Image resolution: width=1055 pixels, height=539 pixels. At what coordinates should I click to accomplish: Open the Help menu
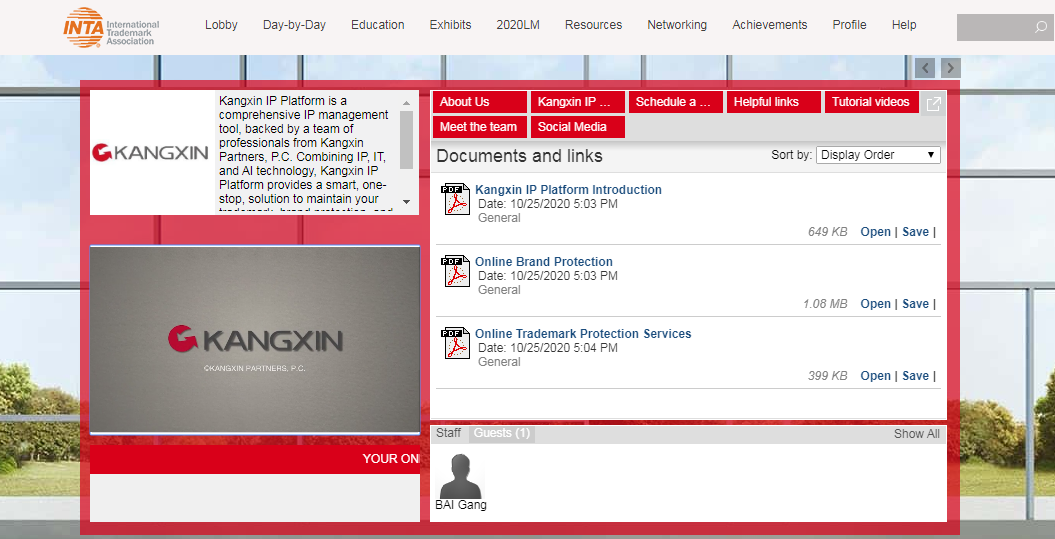pyautogui.click(x=904, y=25)
